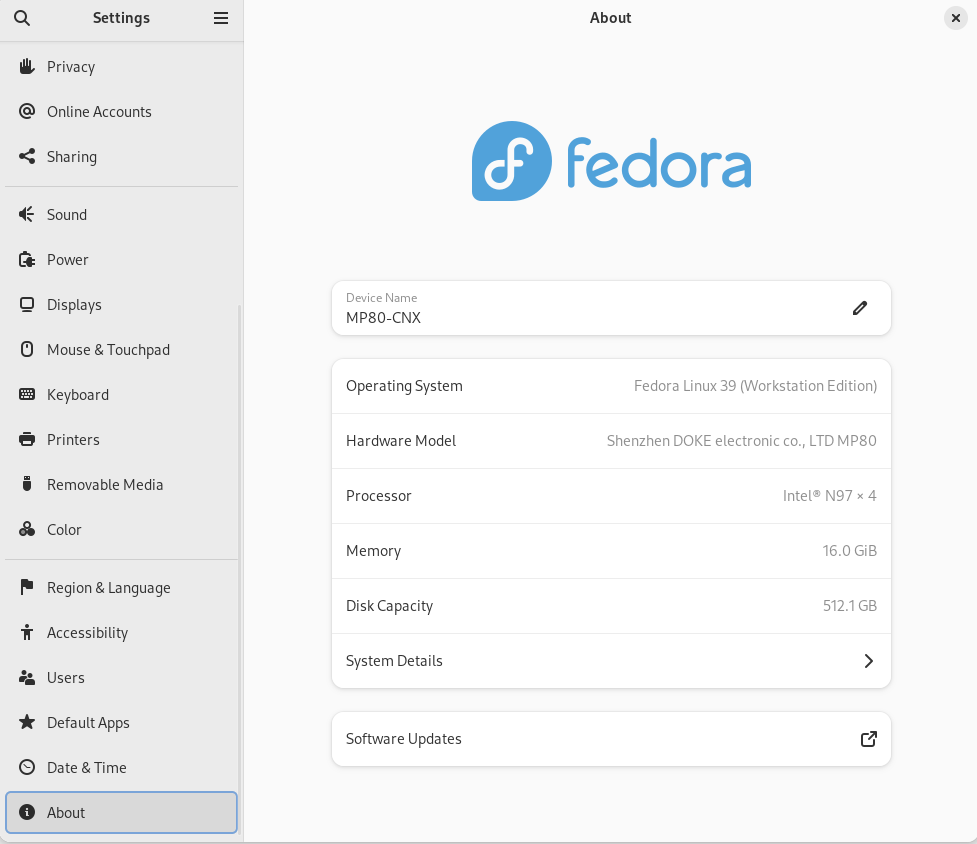Image resolution: width=977 pixels, height=844 pixels.
Task: Select the Color panel label
Action: (64, 529)
